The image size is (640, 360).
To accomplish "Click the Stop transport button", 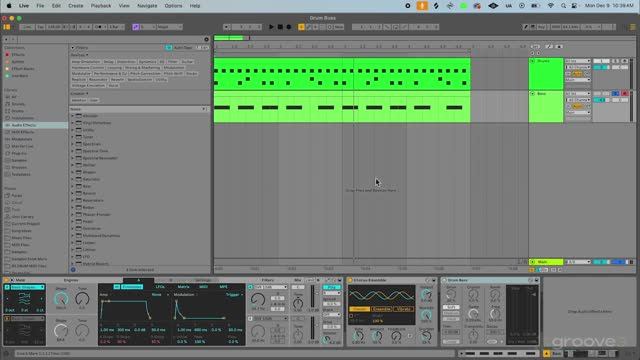I will coord(280,27).
